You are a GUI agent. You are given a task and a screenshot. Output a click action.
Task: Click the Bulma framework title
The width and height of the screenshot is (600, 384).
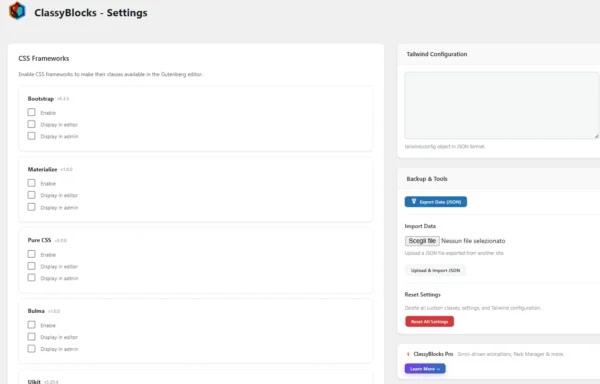click(36, 311)
